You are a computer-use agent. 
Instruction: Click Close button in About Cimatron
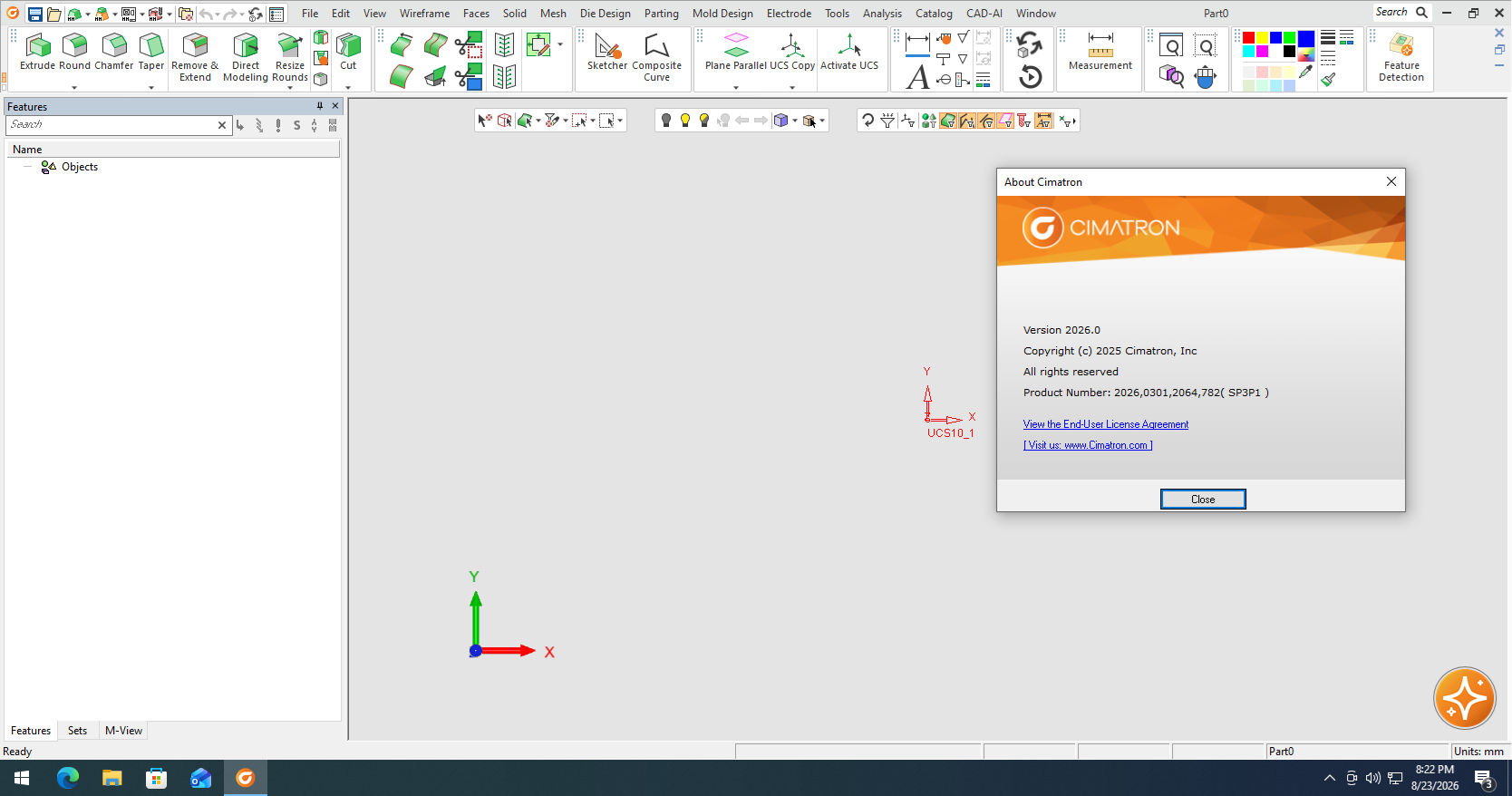pos(1203,500)
